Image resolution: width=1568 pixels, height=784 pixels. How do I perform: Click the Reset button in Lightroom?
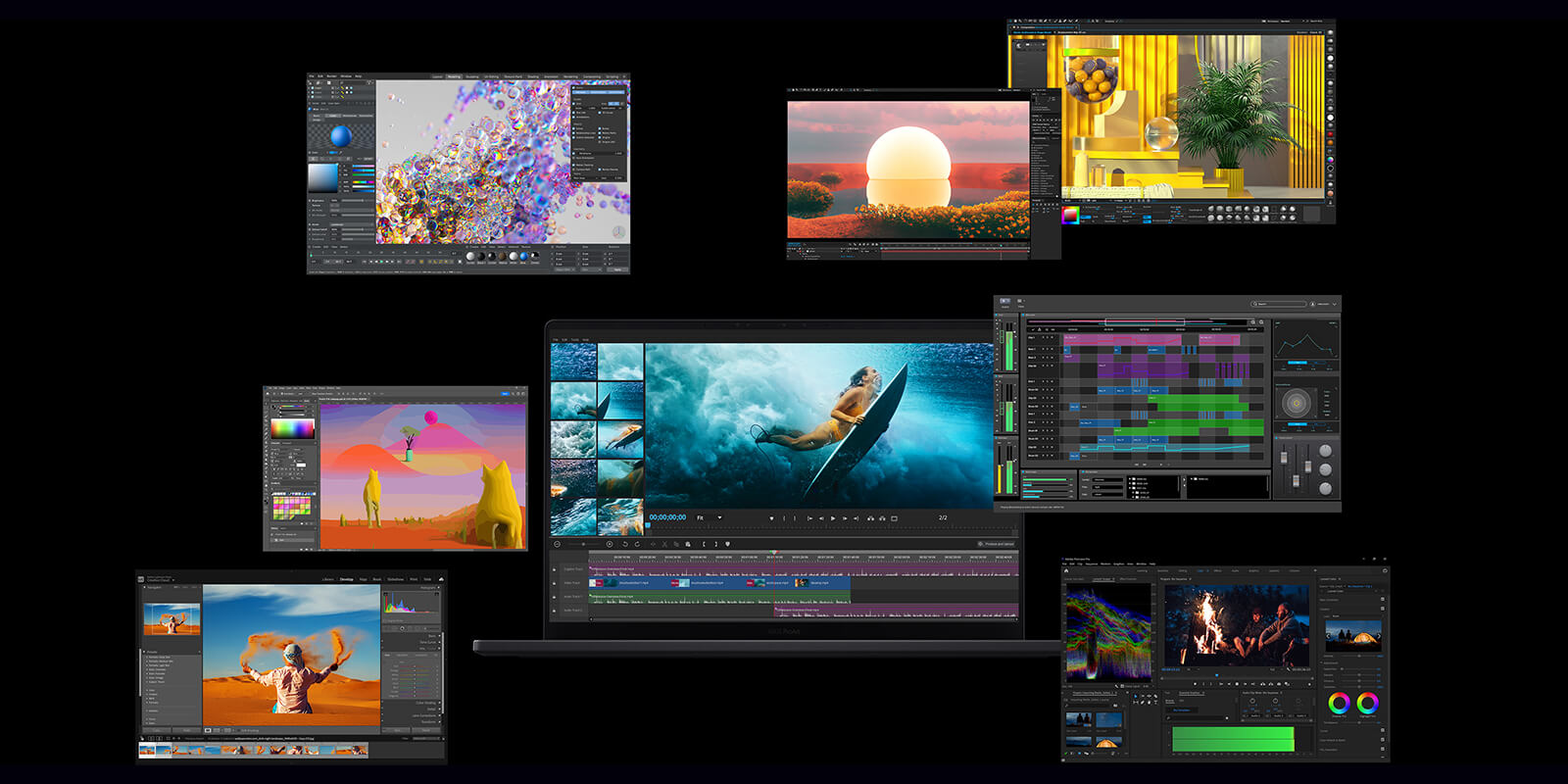[426, 730]
